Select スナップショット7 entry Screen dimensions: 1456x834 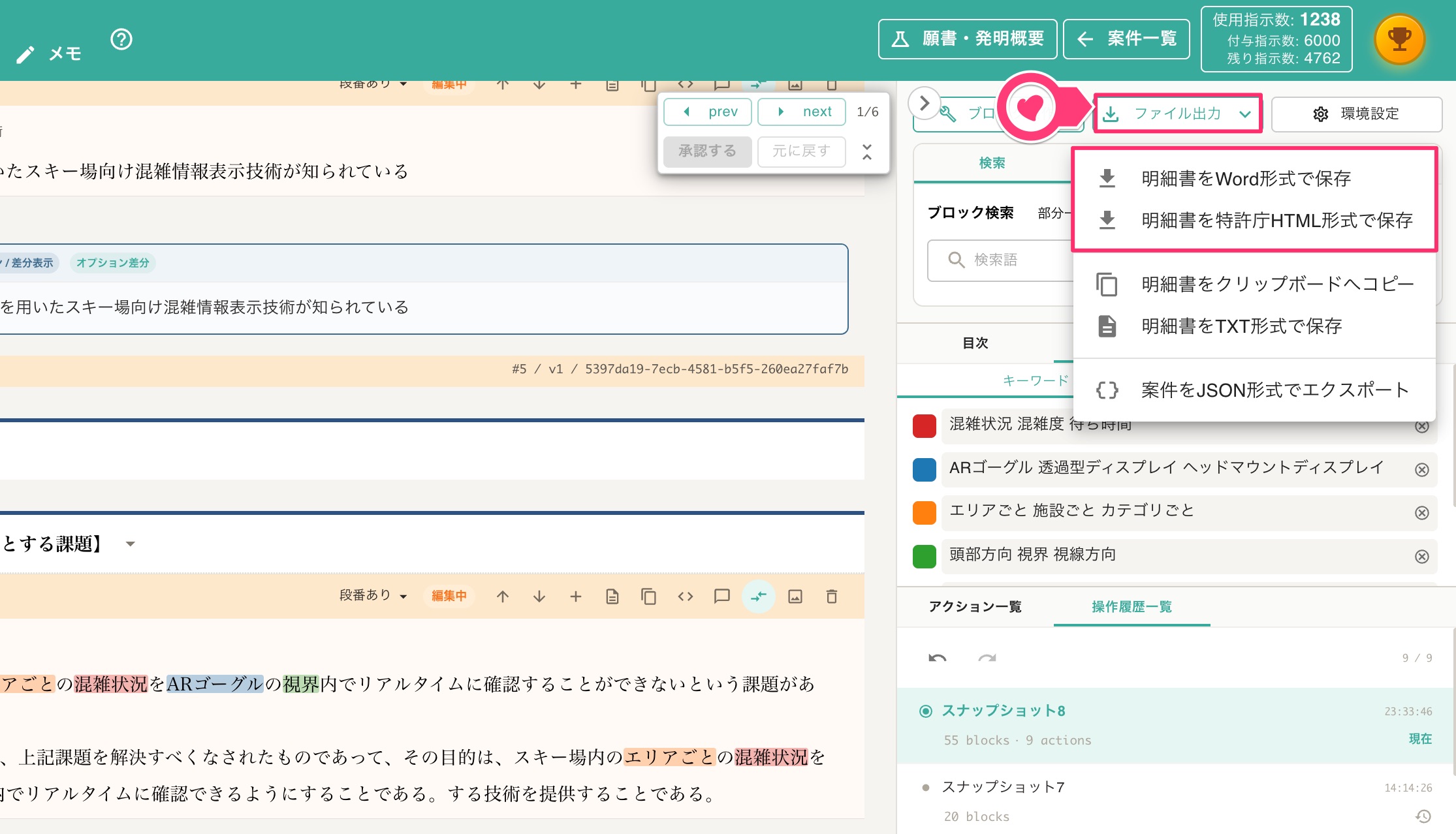coord(1174,800)
